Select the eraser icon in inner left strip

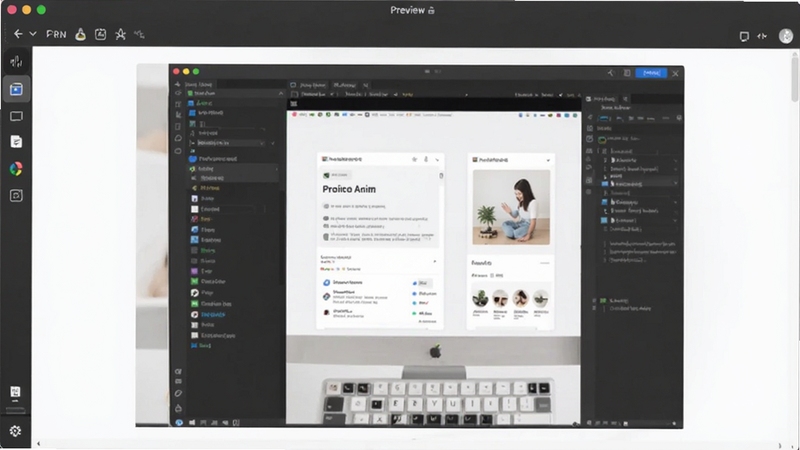(x=178, y=393)
